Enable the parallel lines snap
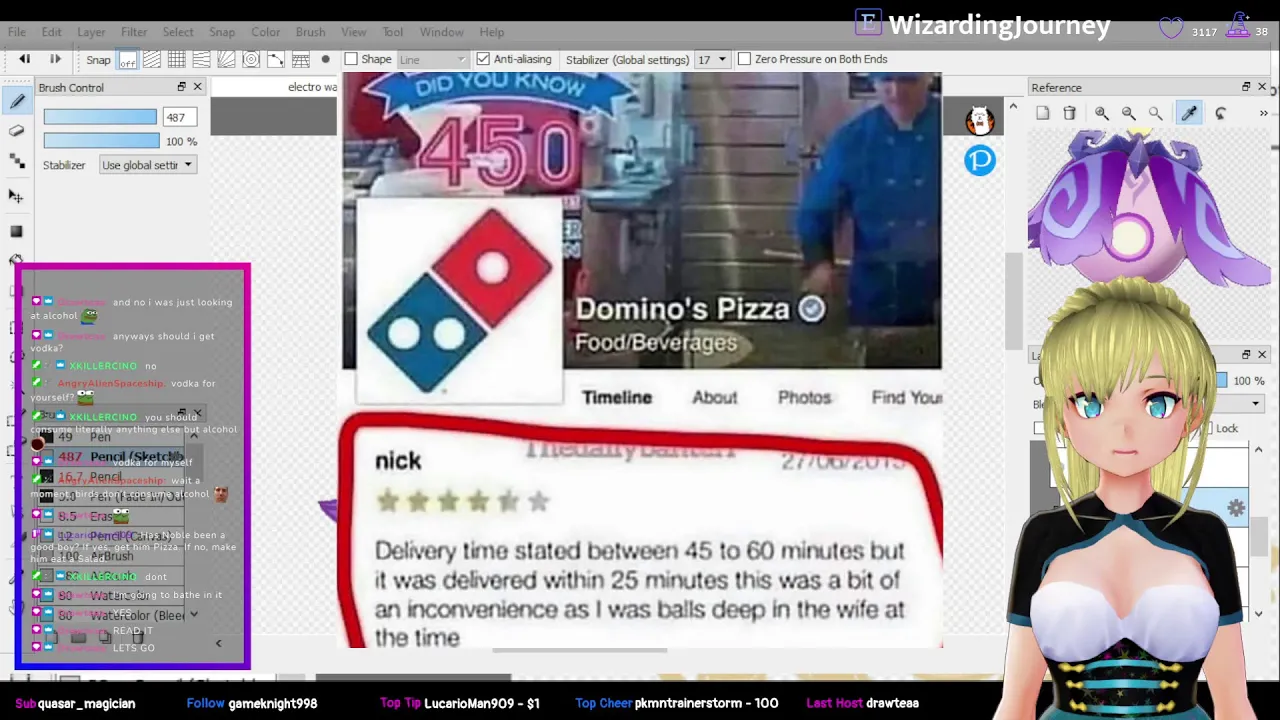 pyautogui.click(x=152, y=60)
